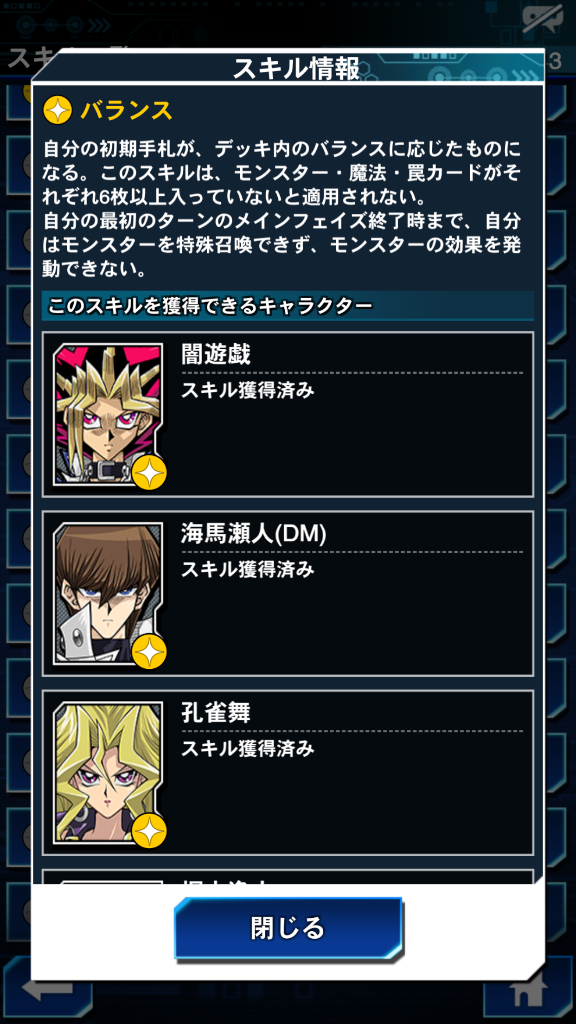This screenshot has width=576, height=1024.
Task: Click the バランス skill name text
Action: pyautogui.click(x=127, y=110)
